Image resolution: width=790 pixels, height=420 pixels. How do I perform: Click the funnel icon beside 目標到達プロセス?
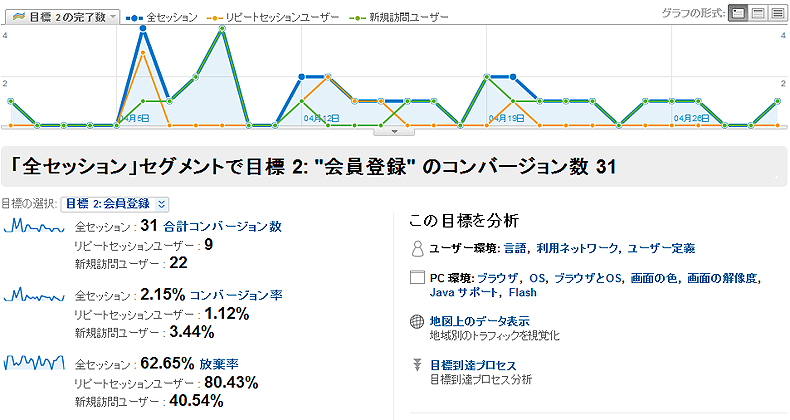click(417, 365)
